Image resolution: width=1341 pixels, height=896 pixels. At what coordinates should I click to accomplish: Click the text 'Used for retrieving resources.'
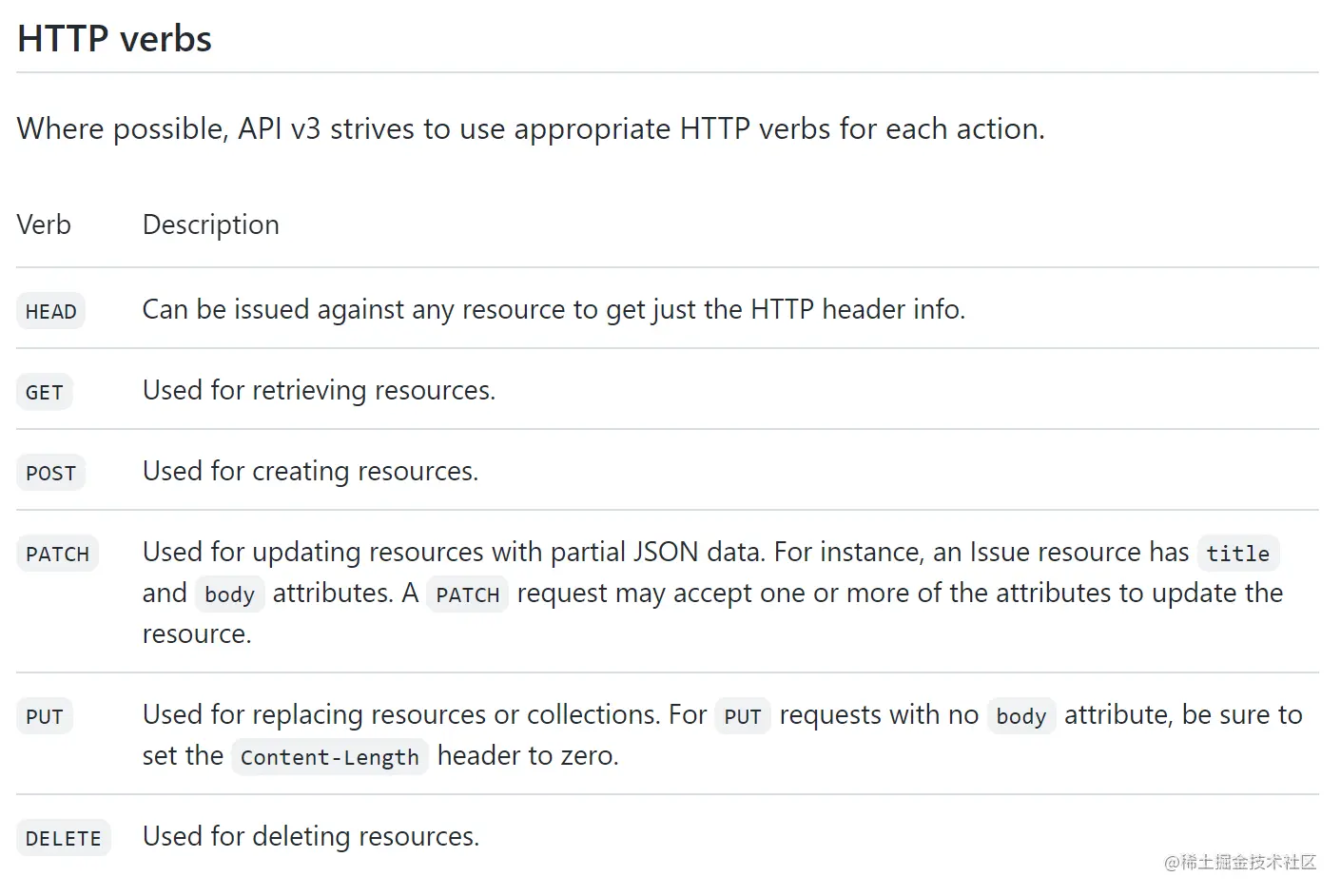point(319,390)
